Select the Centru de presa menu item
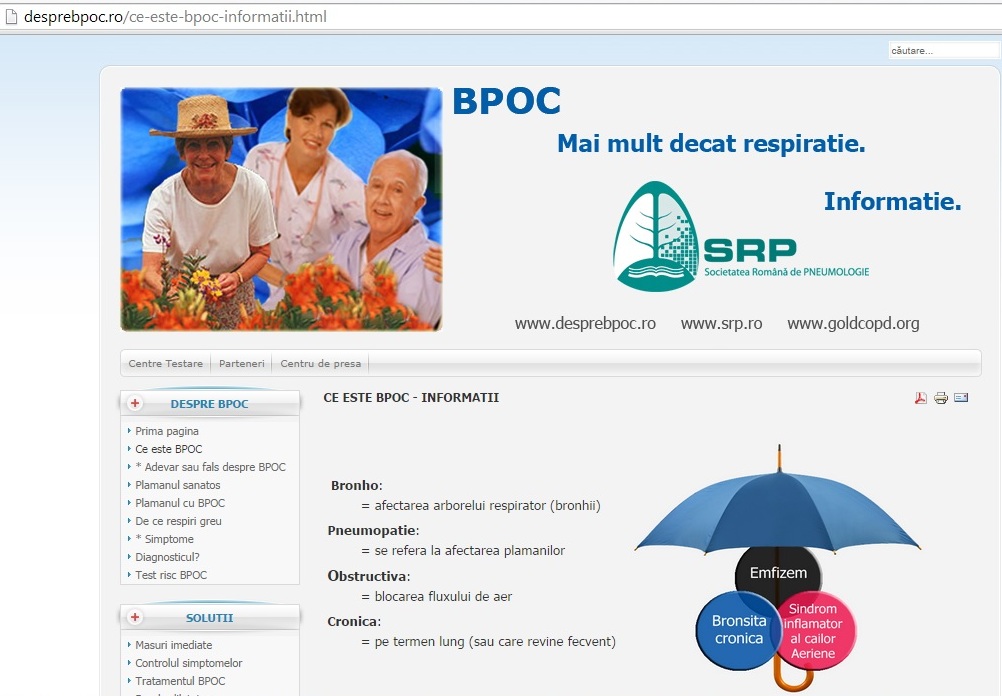The height and width of the screenshot is (696, 1002). pyautogui.click(x=320, y=364)
